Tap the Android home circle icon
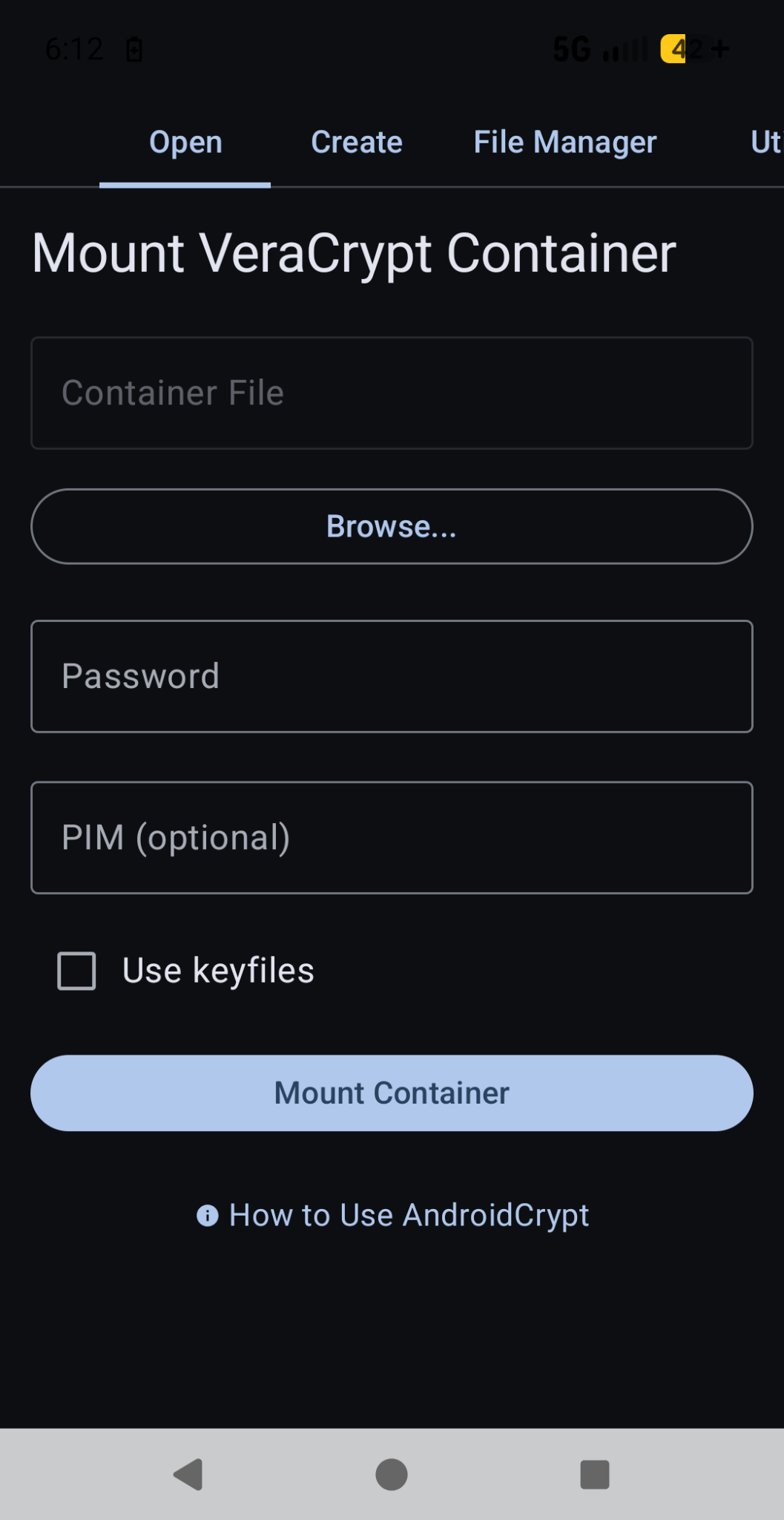The height and width of the screenshot is (1520, 784). click(392, 1475)
